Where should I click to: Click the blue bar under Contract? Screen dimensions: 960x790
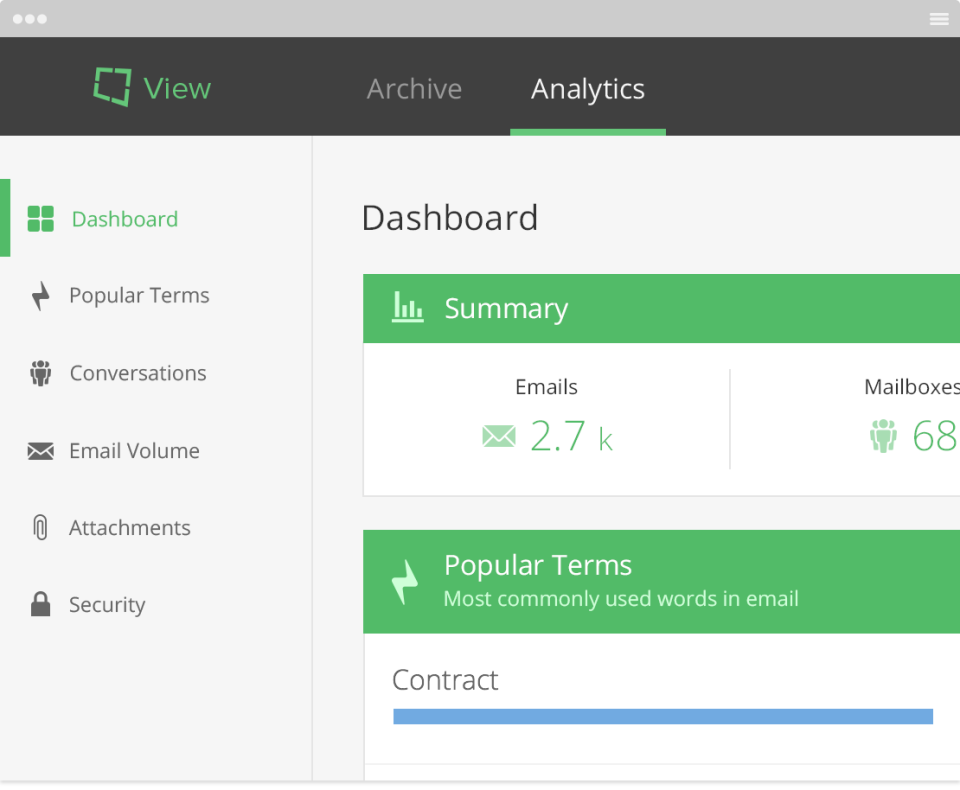662,716
